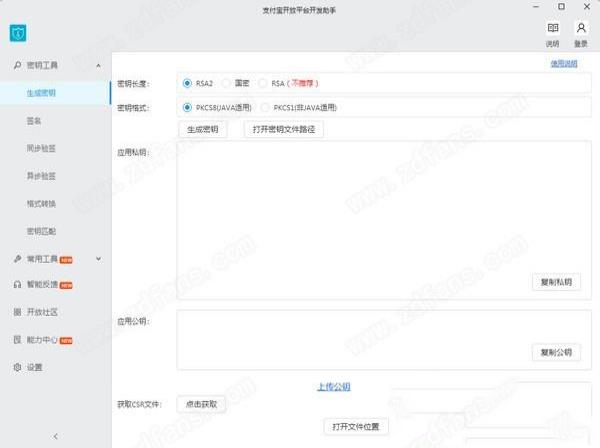Focus the 应用公钥 text area

(384, 340)
